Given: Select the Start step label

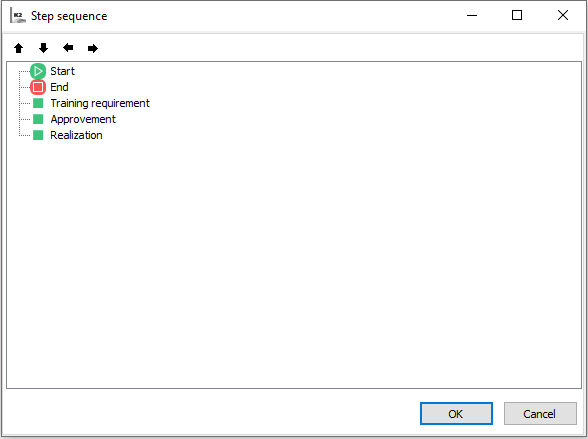Looking at the screenshot, I should (63, 71).
